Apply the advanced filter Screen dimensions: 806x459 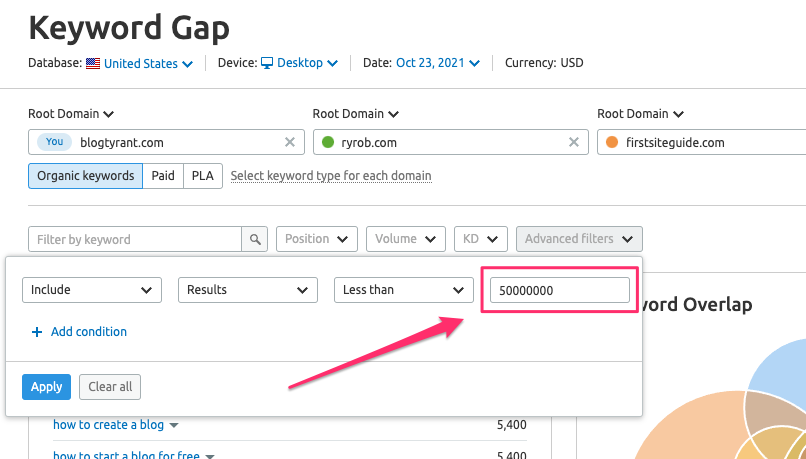point(46,387)
